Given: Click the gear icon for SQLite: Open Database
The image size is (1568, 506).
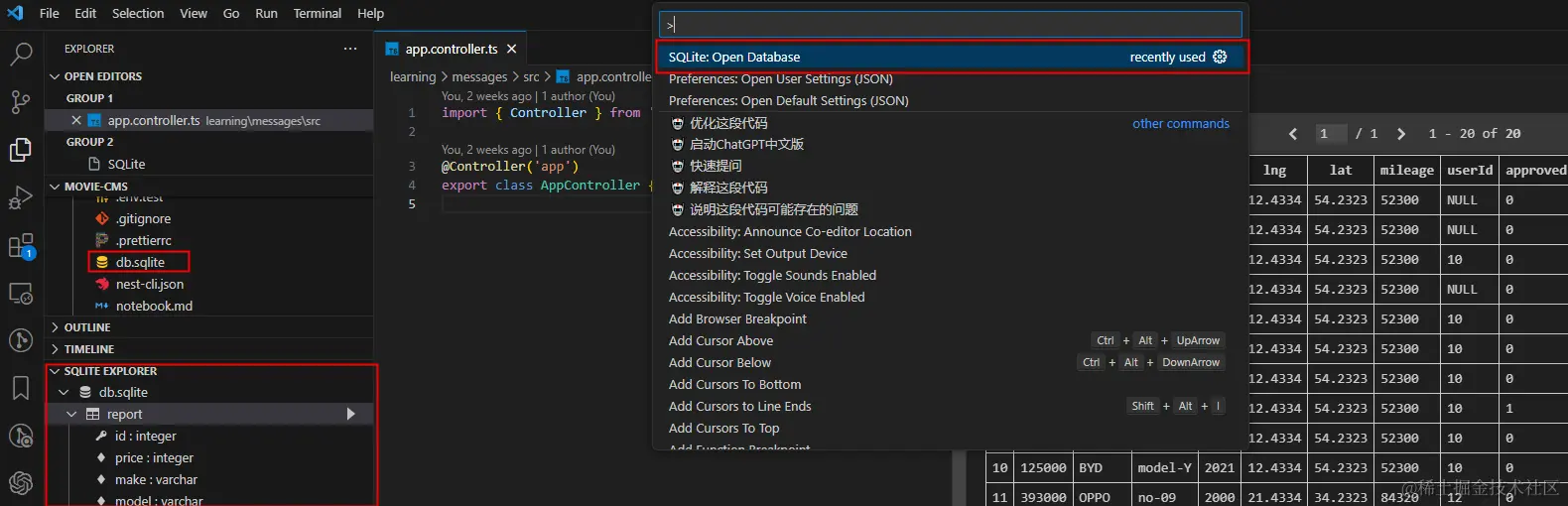Looking at the screenshot, I should (x=1221, y=57).
